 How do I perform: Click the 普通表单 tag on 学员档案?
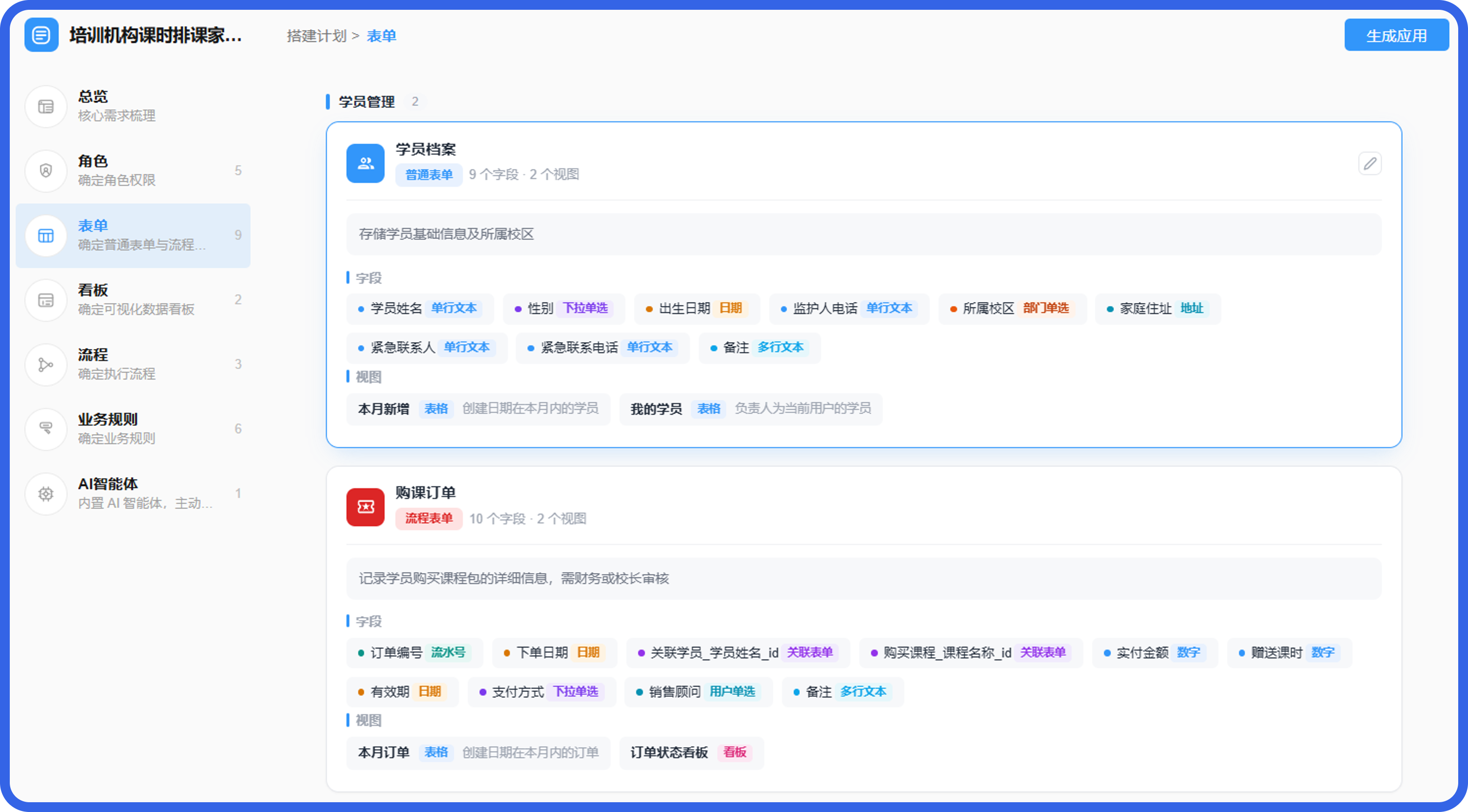[429, 174]
